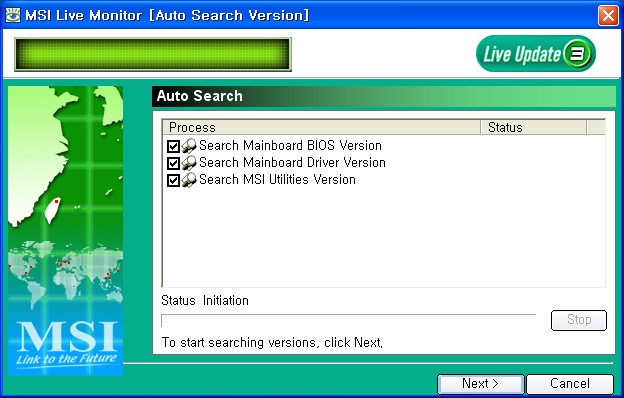The height and width of the screenshot is (398, 624).
Task: Click magnifier icon beside Search MSI Utilities Version
Action: pos(189,180)
